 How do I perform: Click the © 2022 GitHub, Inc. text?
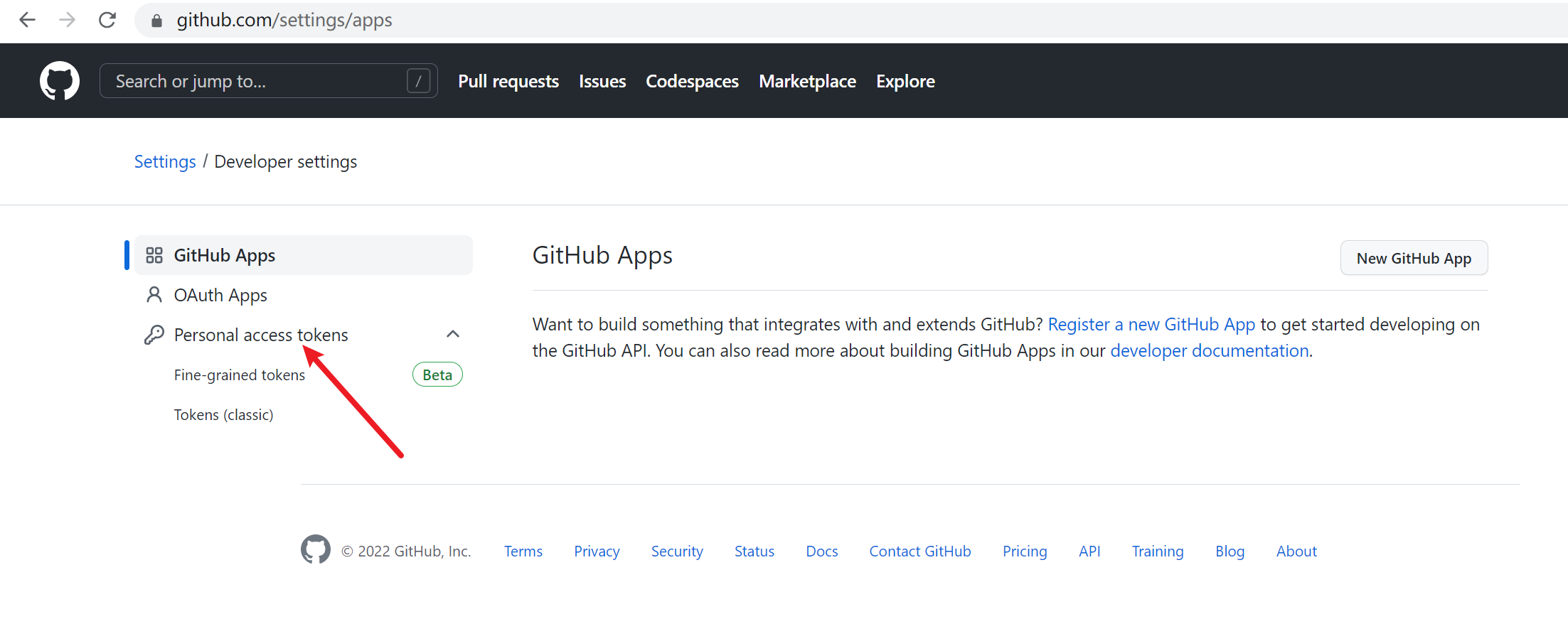[x=406, y=551]
